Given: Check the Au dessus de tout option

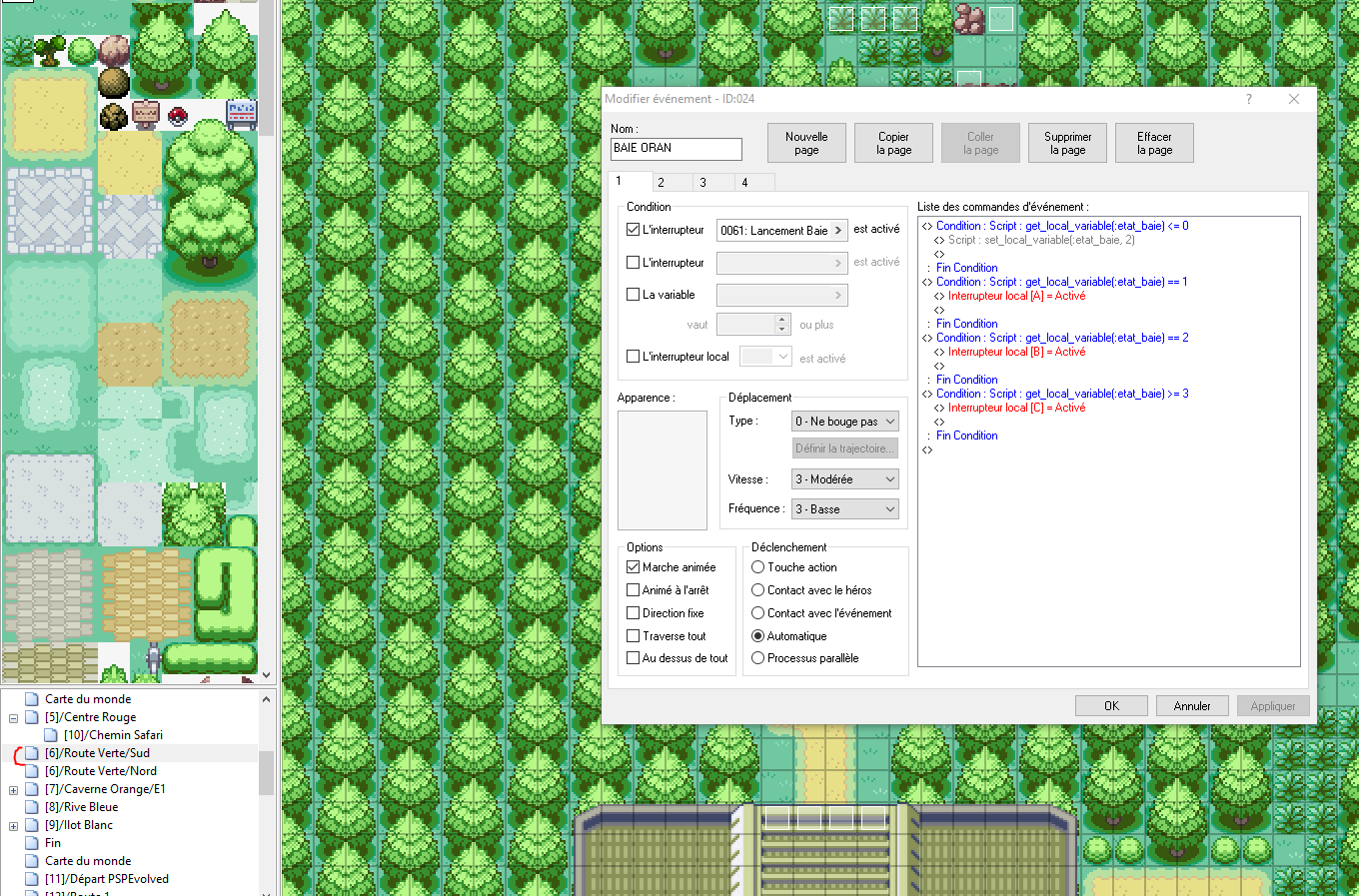Looking at the screenshot, I should tap(633, 658).
